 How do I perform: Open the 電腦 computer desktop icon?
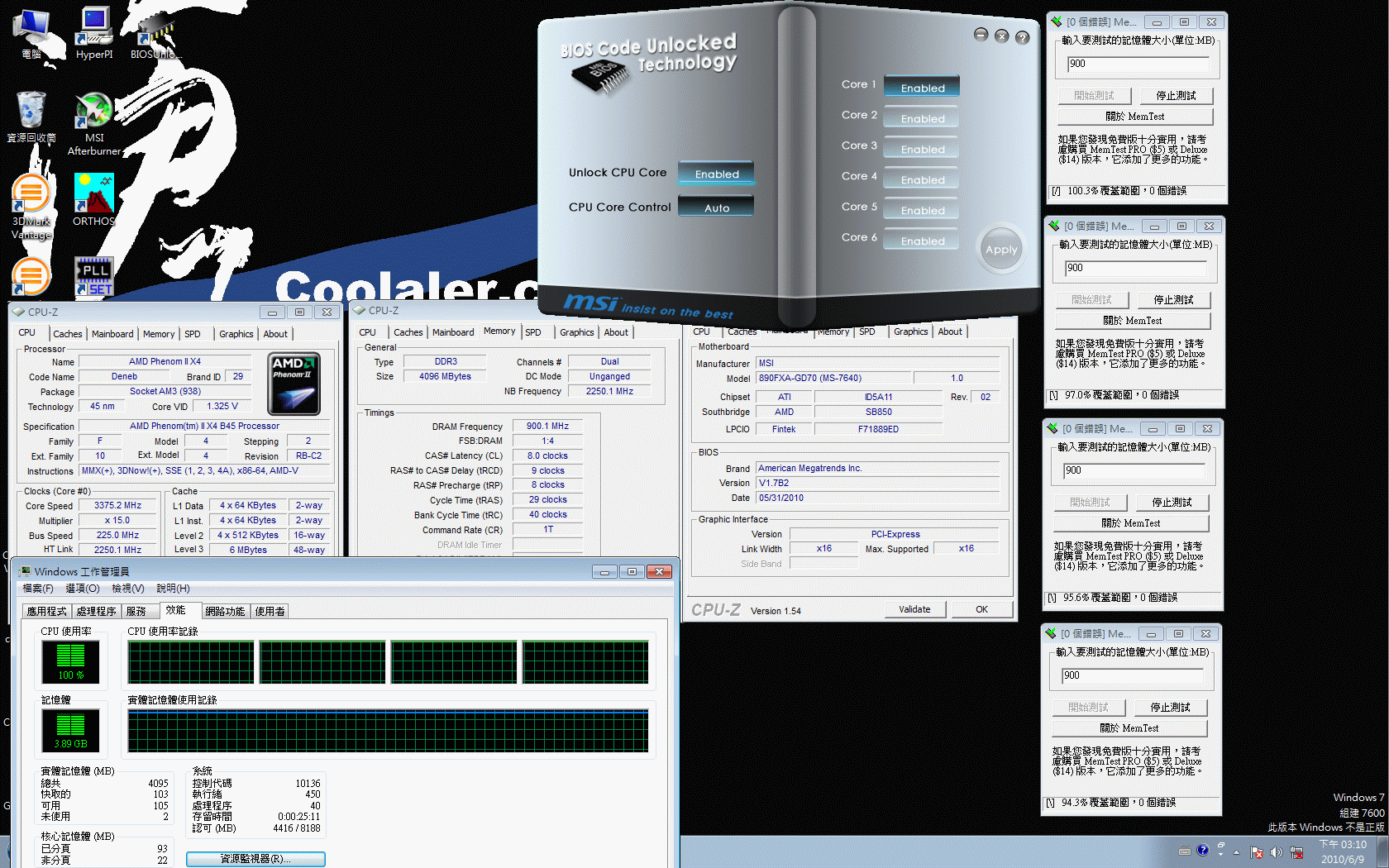pos(31,33)
